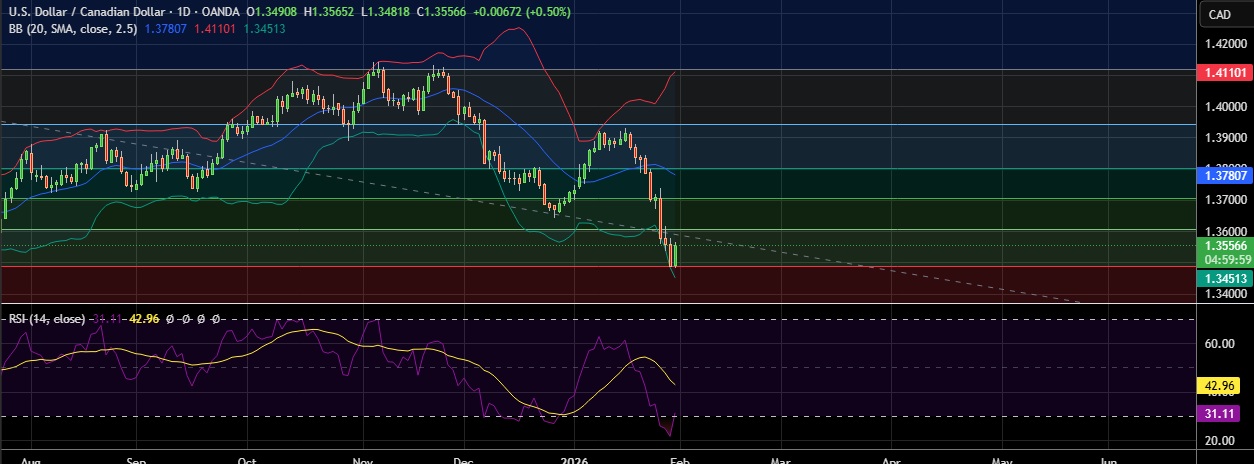
Task: Click the red BB upper value 1.41101 in legend
Action: (x=215, y=29)
